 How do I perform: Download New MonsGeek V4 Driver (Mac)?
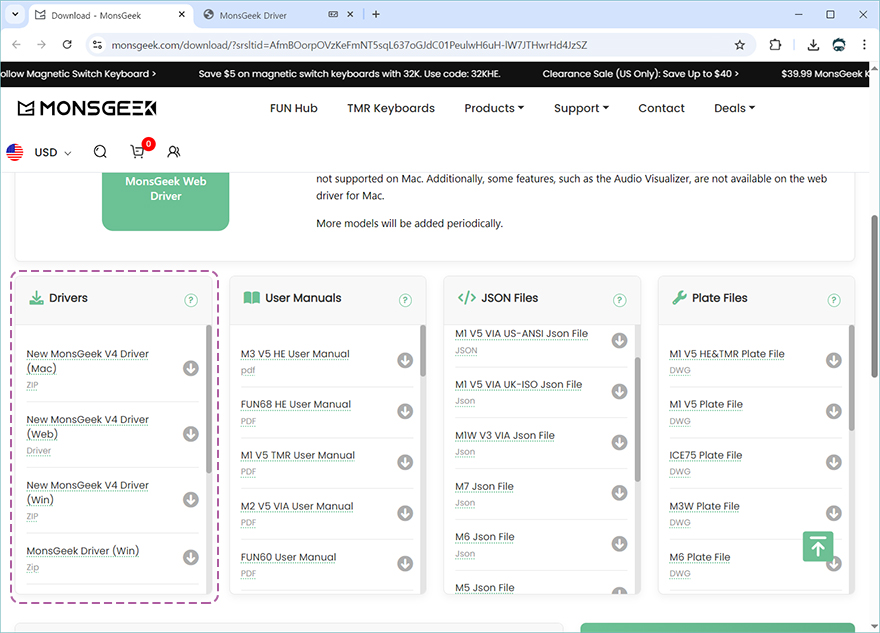pos(191,368)
